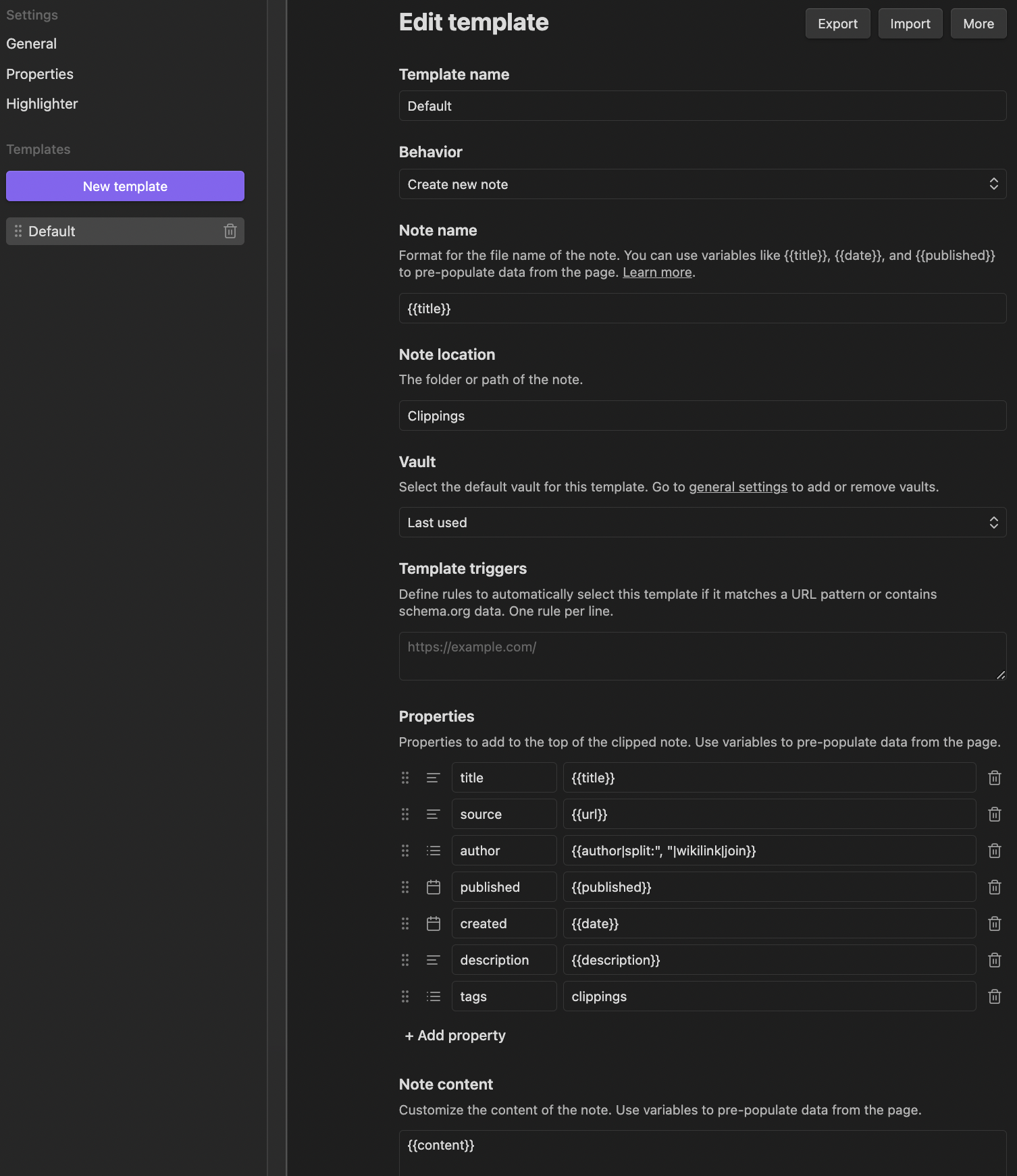Click trash icon for created property
1017x1176 pixels.
[994, 924]
